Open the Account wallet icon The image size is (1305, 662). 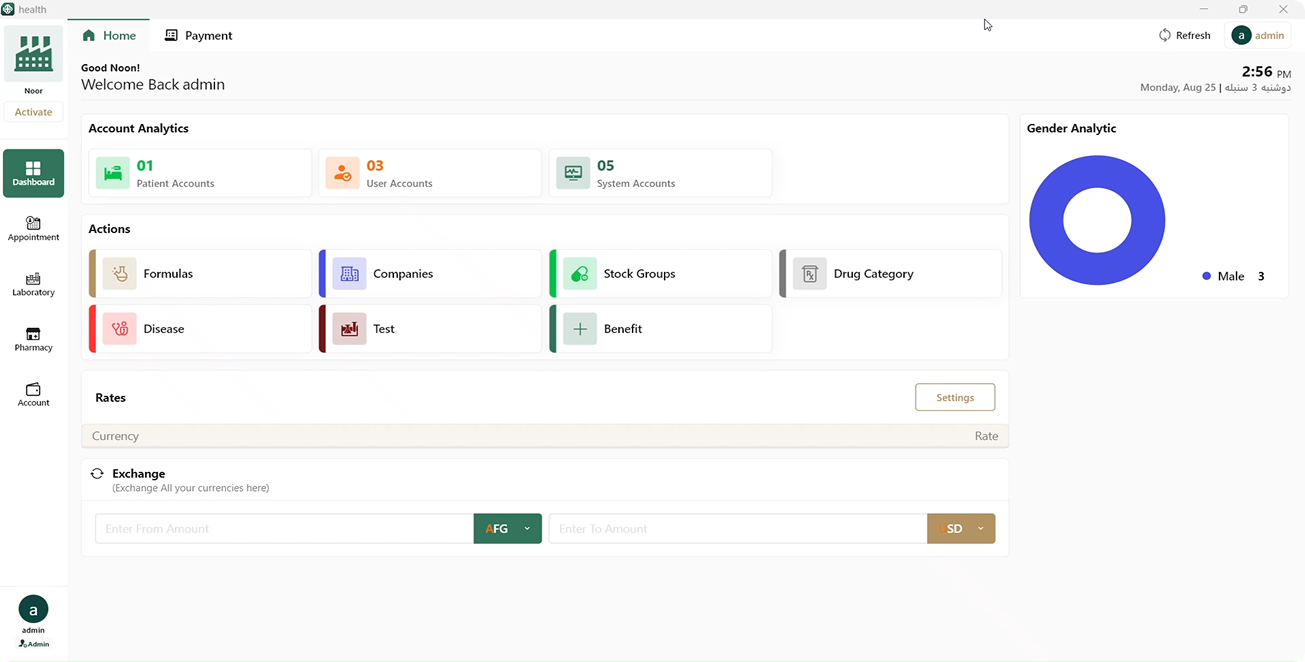coord(33,389)
